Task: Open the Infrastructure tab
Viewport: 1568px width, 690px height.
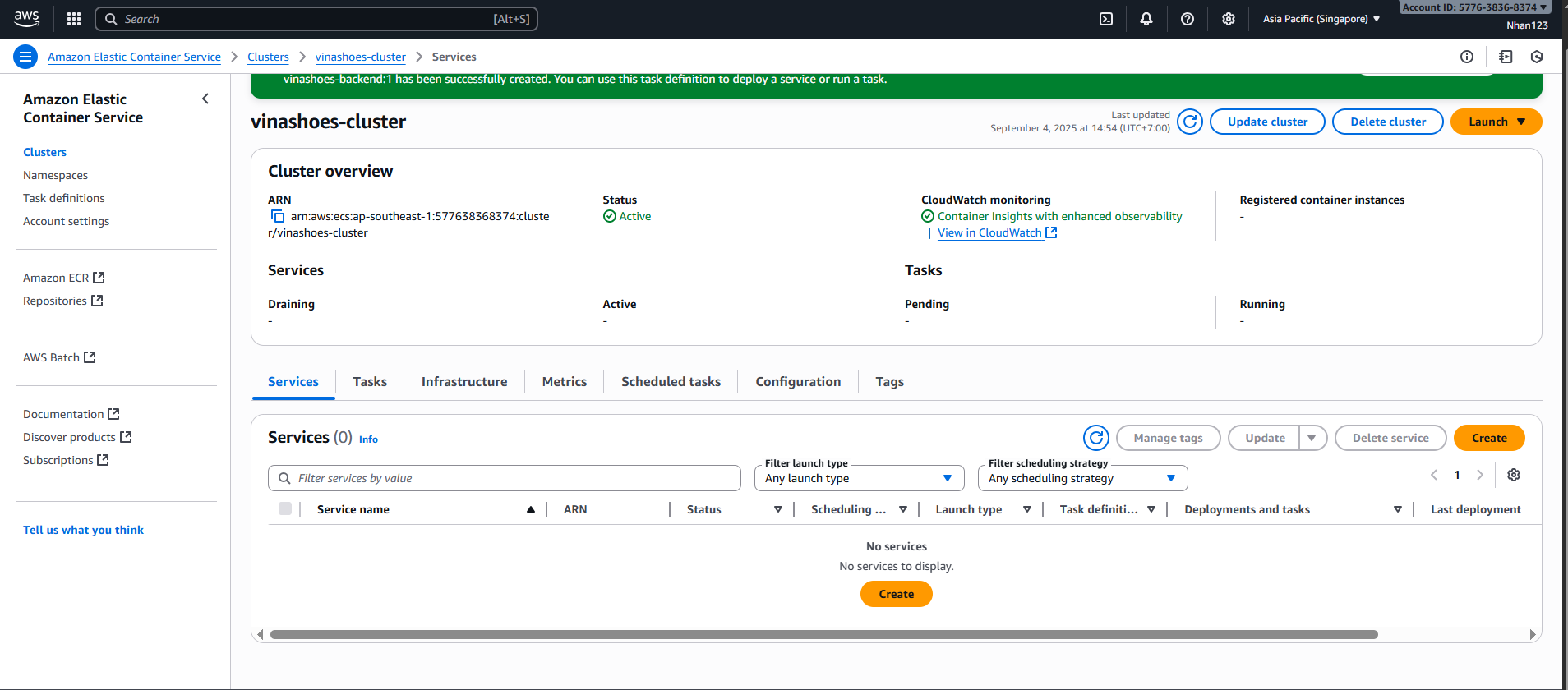Action: (464, 382)
